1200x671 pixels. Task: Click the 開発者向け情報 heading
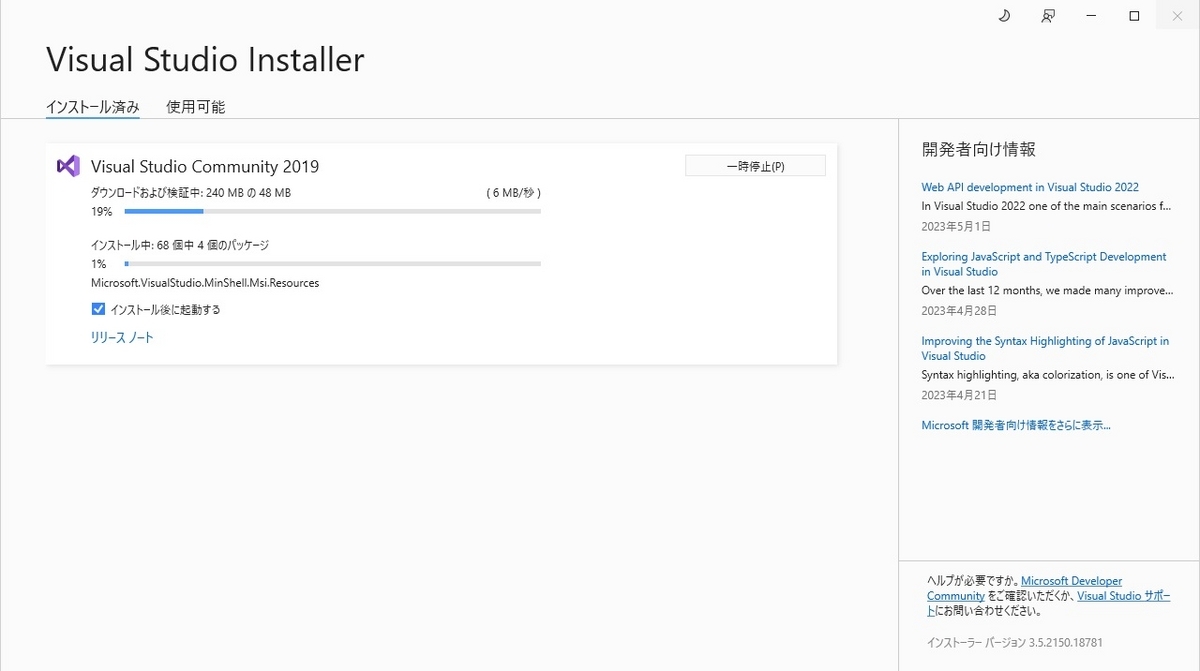click(978, 149)
